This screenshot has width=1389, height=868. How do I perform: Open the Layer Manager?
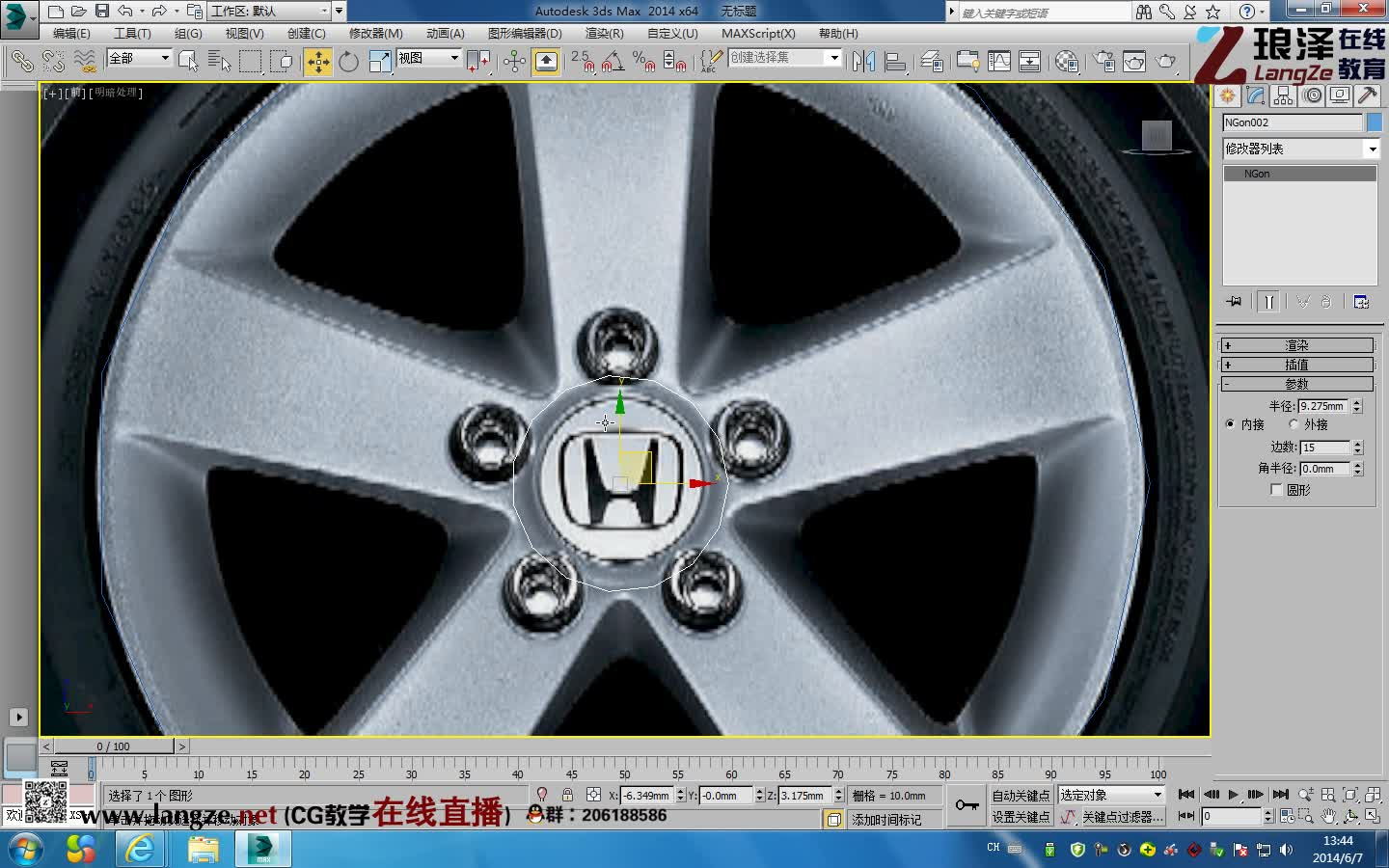pyautogui.click(x=931, y=61)
